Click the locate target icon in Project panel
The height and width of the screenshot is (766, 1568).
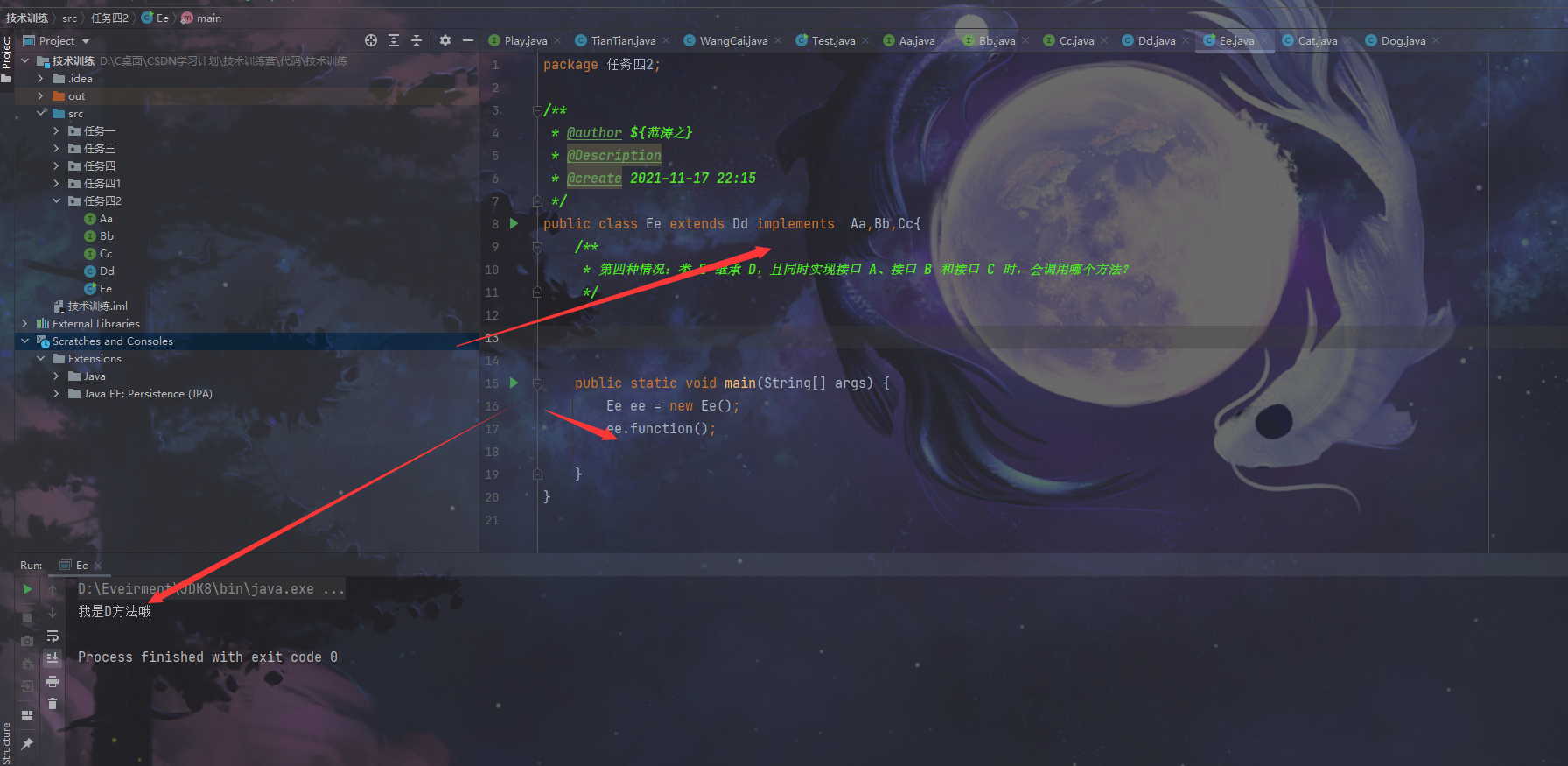pos(371,40)
